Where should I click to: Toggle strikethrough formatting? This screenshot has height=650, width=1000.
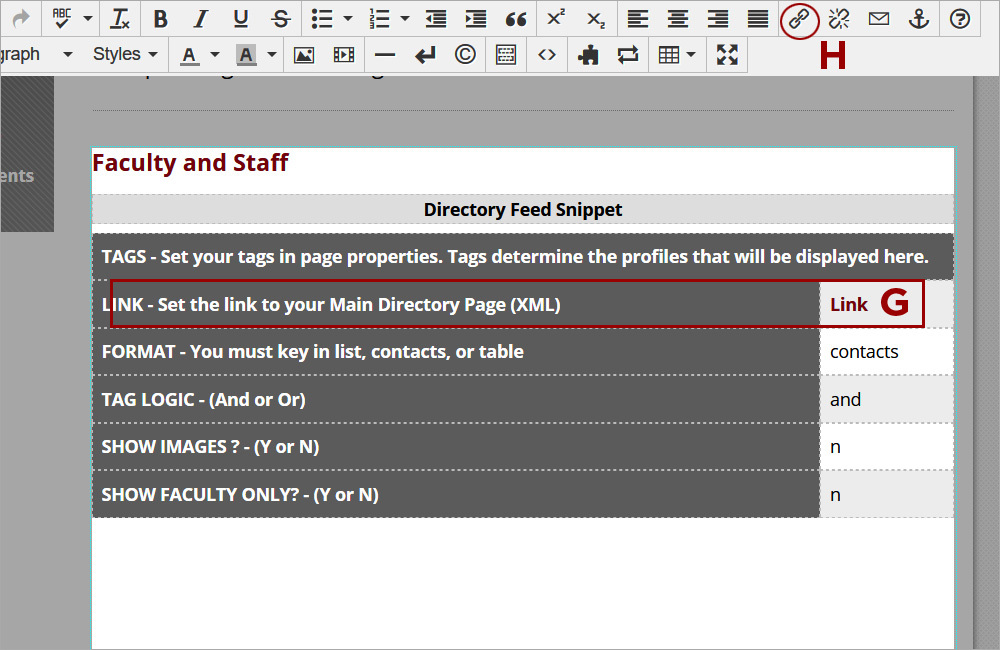(280, 18)
